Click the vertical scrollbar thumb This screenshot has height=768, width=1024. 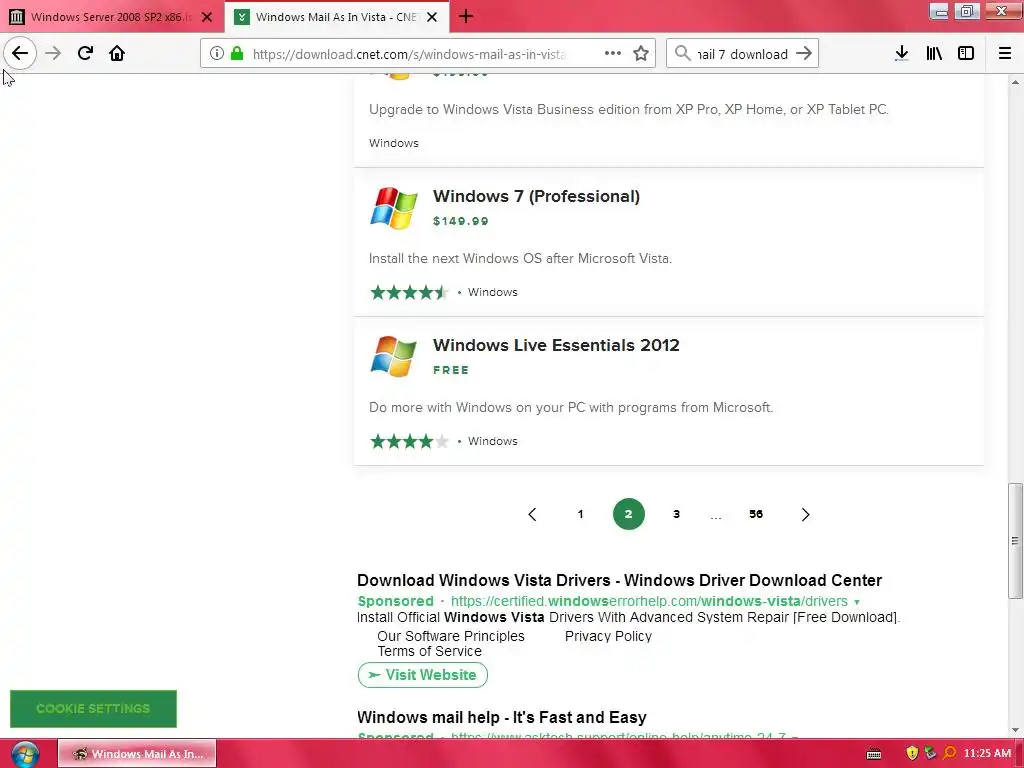[x=1015, y=541]
